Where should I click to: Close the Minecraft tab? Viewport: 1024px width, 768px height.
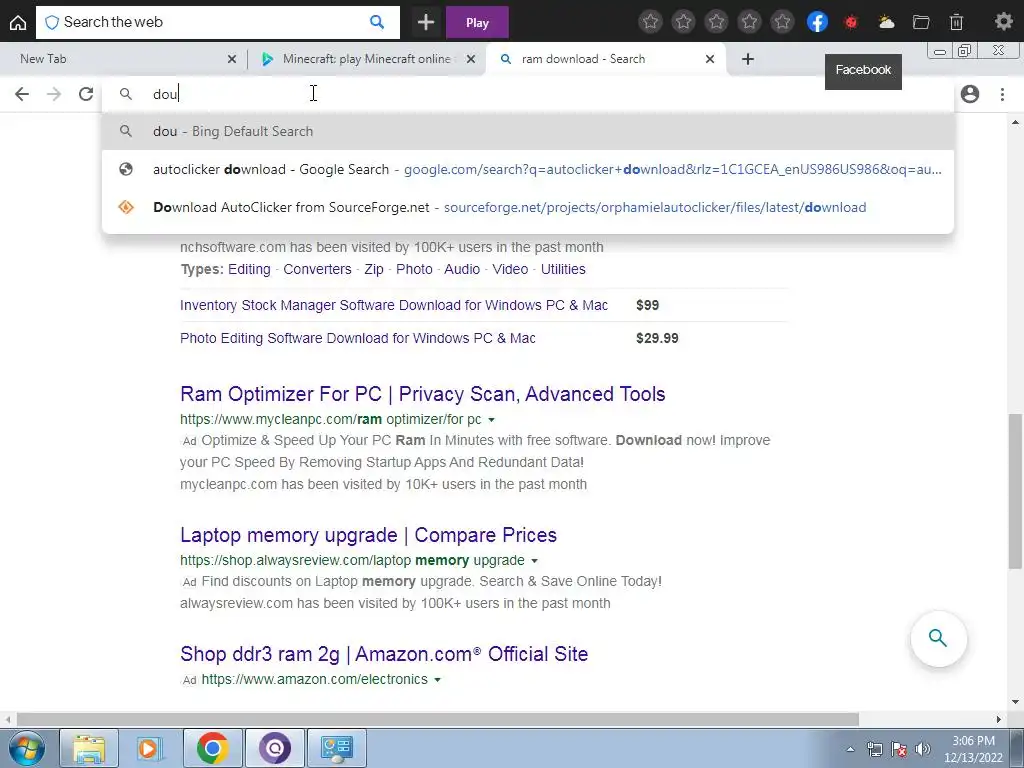point(470,59)
